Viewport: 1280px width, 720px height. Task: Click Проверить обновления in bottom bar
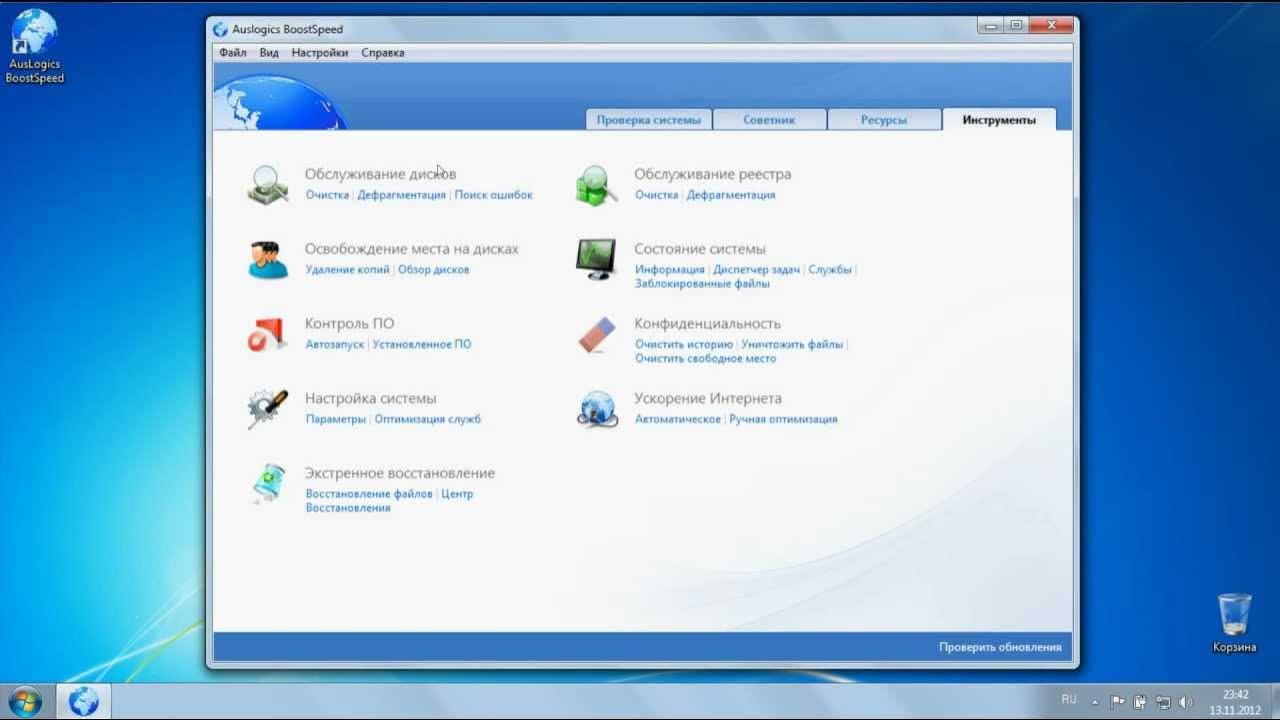(x=1000, y=647)
